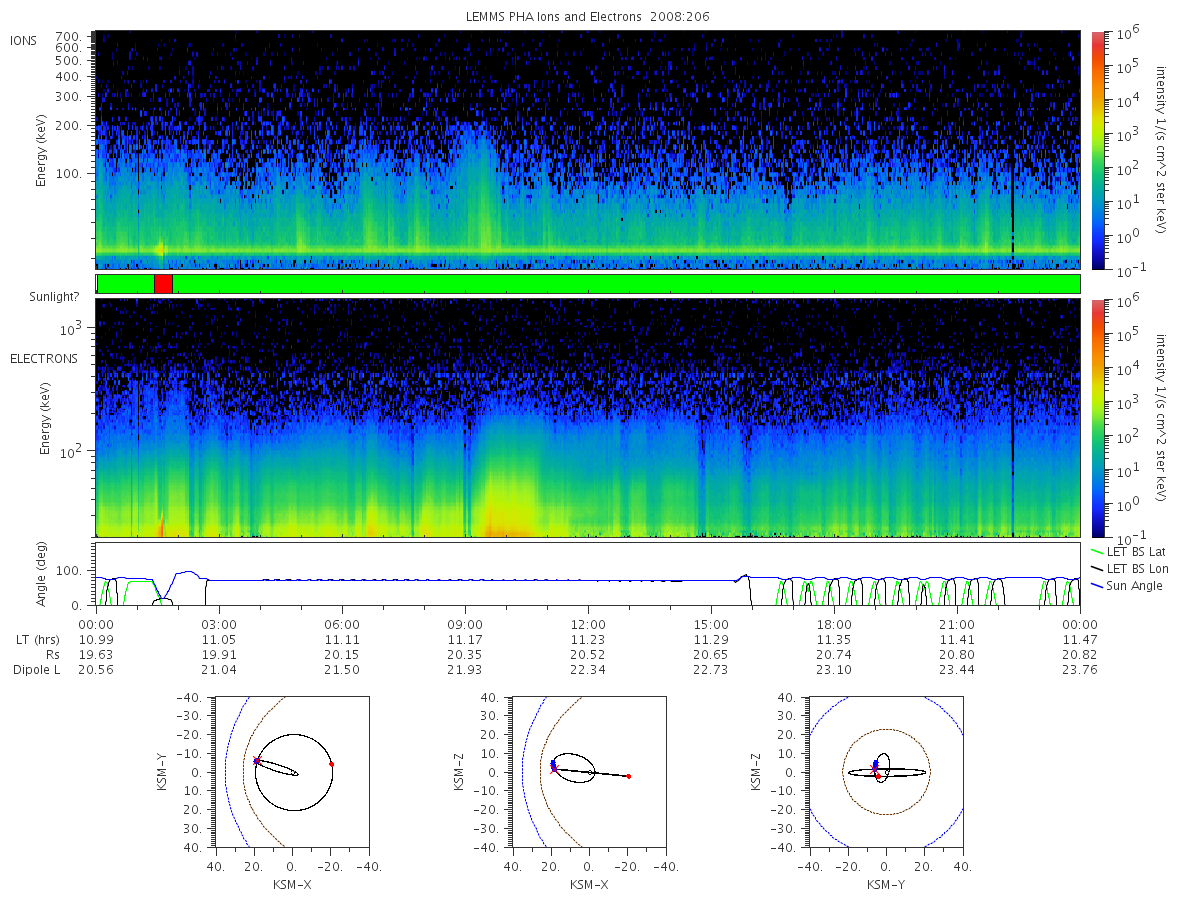Click the red dot in KSM-X/KSM-Z orbit plot

[628, 776]
